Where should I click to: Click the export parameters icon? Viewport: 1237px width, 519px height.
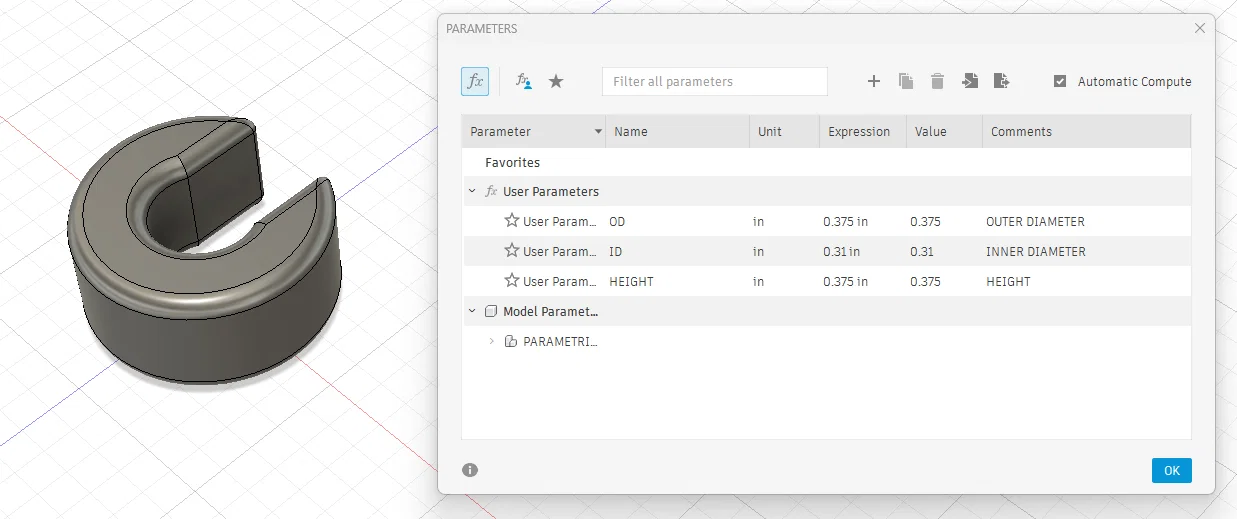click(1001, 81)
